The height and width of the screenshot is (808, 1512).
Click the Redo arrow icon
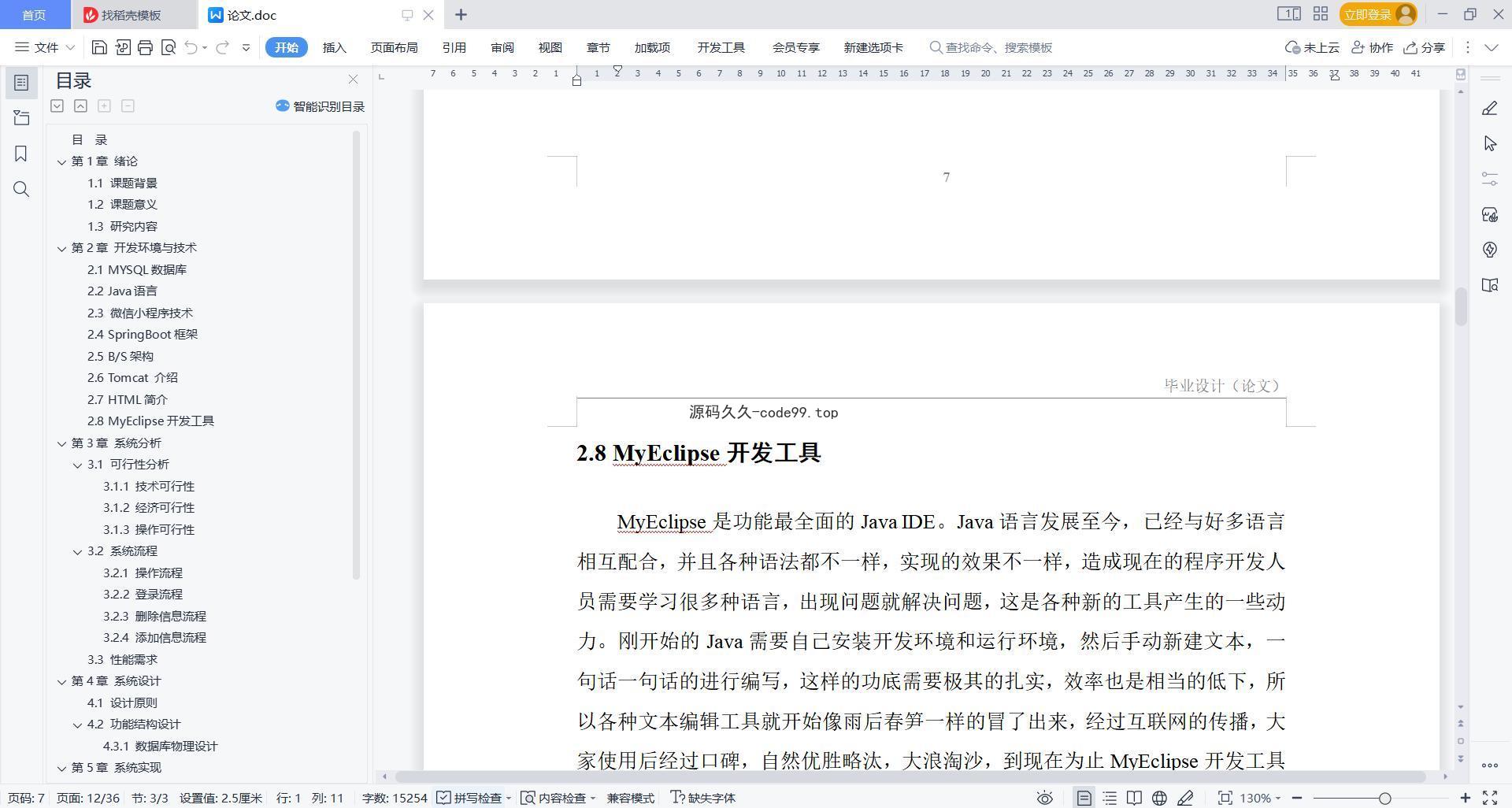point(223,47)
